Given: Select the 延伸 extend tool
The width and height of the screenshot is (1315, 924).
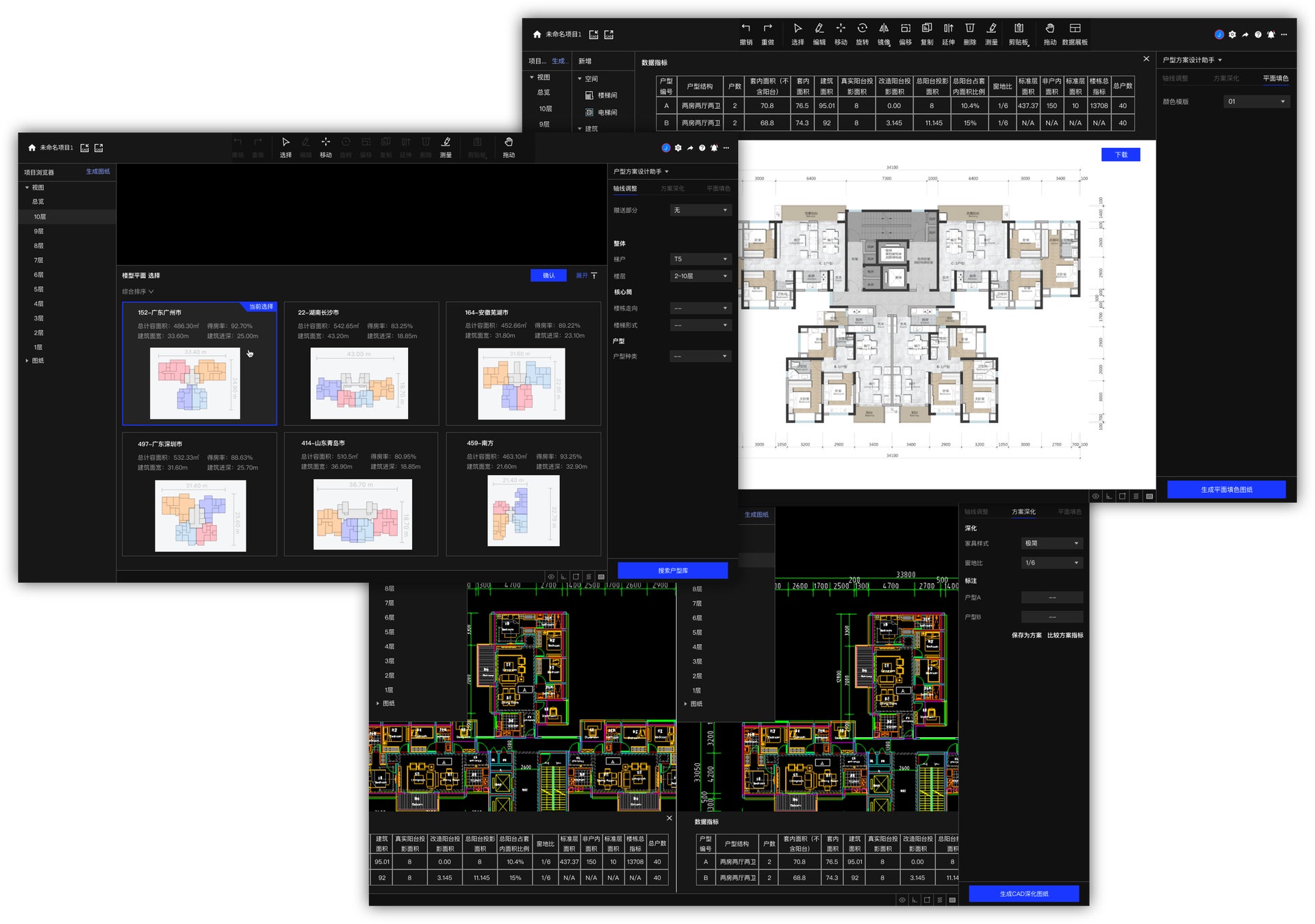Looking at the screenshot, I should click(948, 29).
